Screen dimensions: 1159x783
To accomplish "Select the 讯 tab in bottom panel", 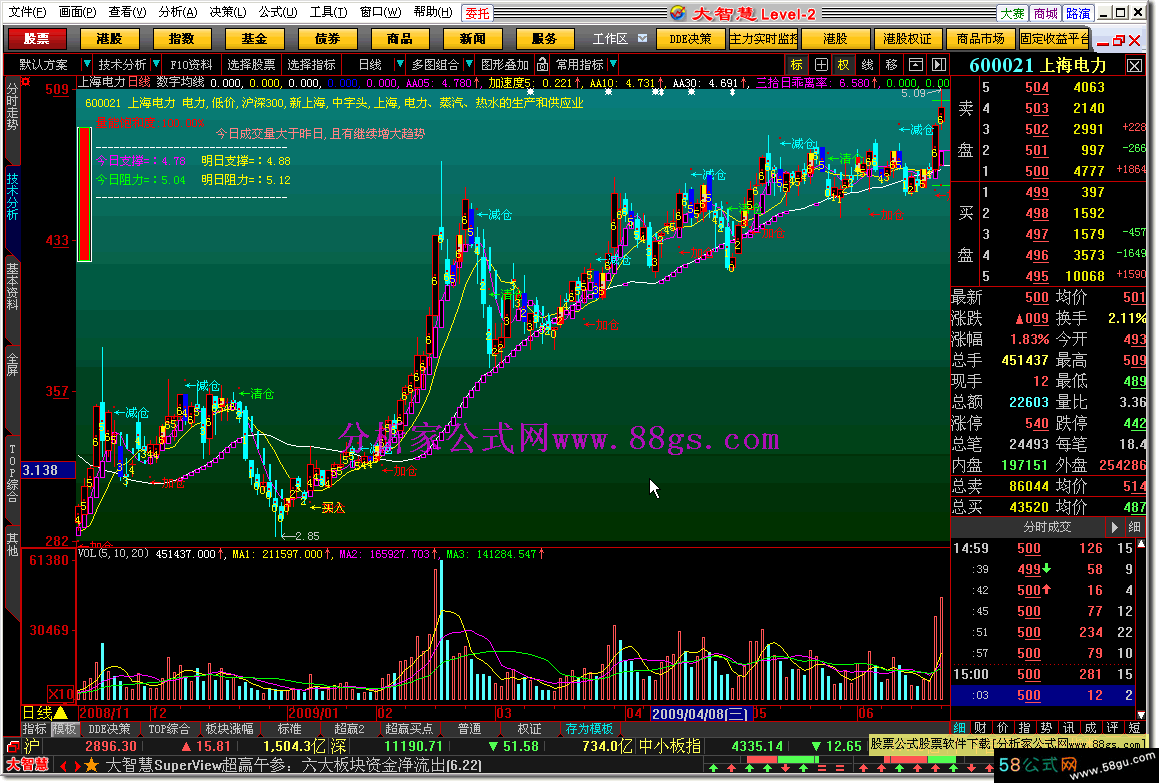I will point(1069,728).
